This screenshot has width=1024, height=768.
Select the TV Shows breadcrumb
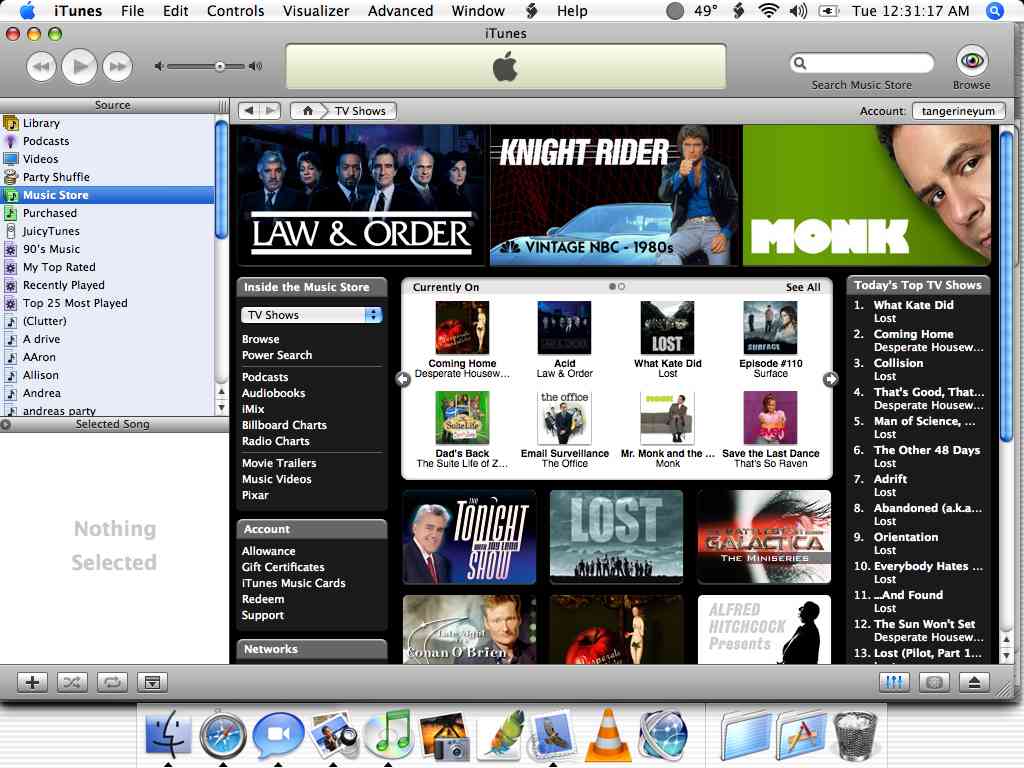pyautogui.click(x=360, y=111)
